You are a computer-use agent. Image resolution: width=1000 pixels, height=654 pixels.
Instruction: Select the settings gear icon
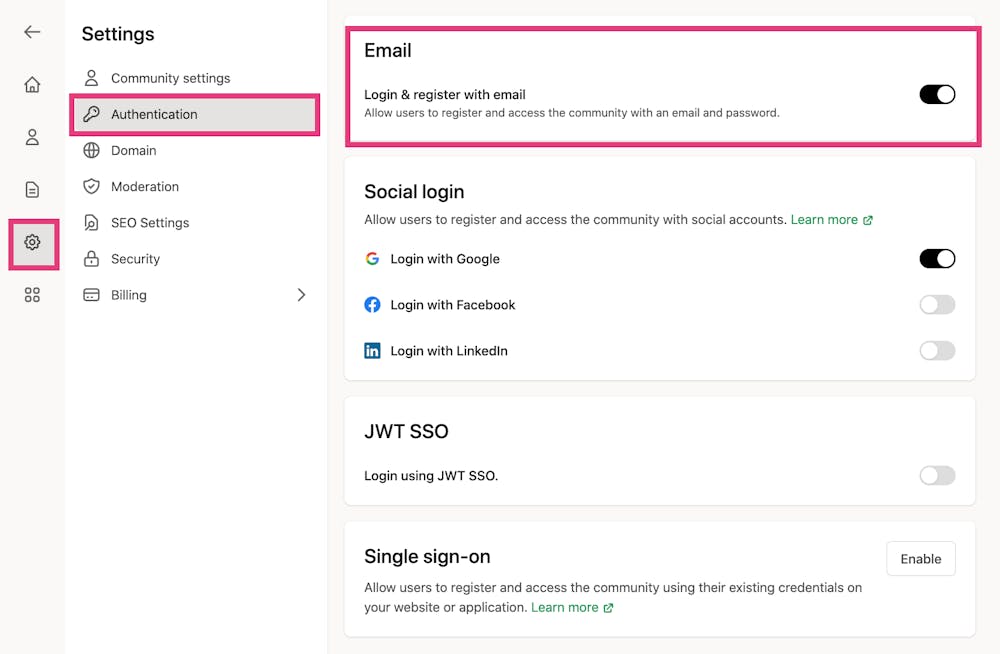point(33,243)
